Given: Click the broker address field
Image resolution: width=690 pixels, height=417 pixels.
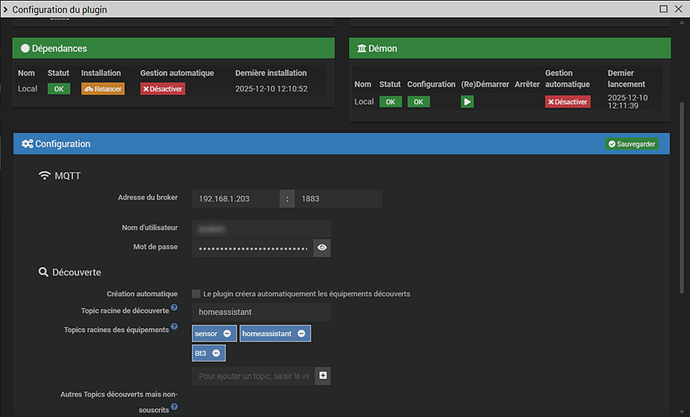Looking at the screenshot, I should point(235,199).
